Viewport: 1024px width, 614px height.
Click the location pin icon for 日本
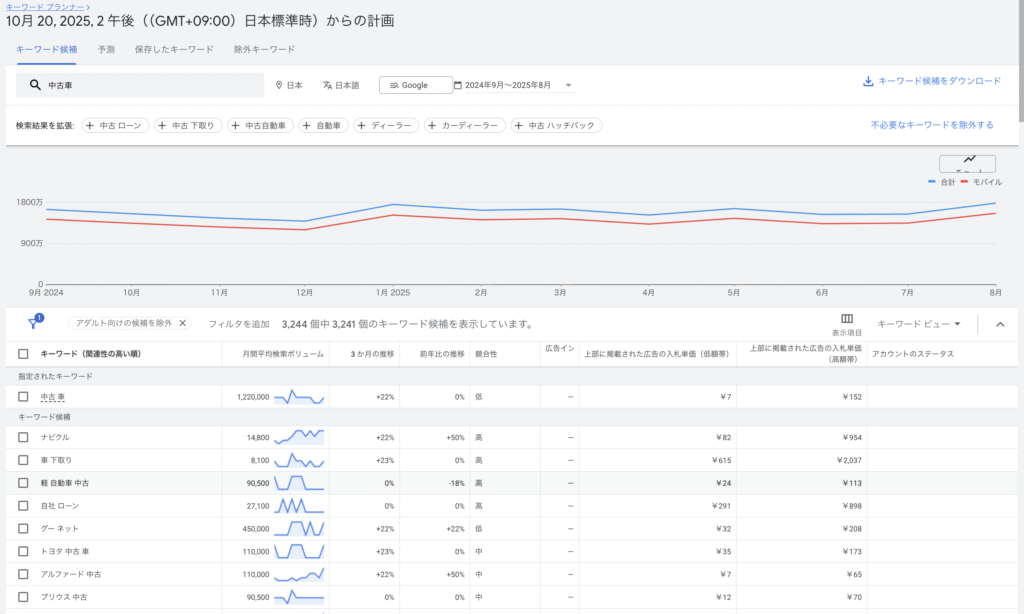[x=279, y=86]
